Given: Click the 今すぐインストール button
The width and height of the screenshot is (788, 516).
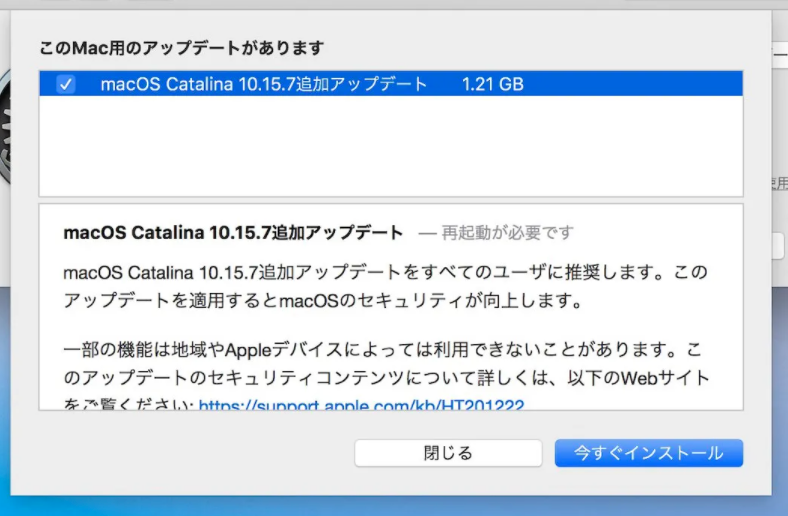Looking at the screenshot, I should 649,453.
